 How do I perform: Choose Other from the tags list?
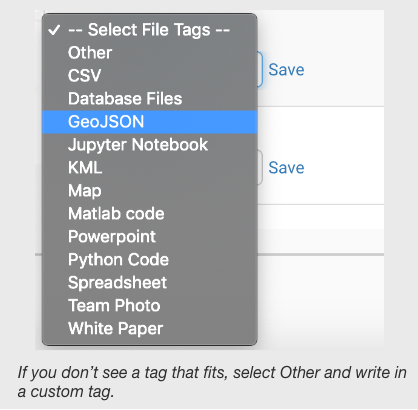[x=149, y=53]
